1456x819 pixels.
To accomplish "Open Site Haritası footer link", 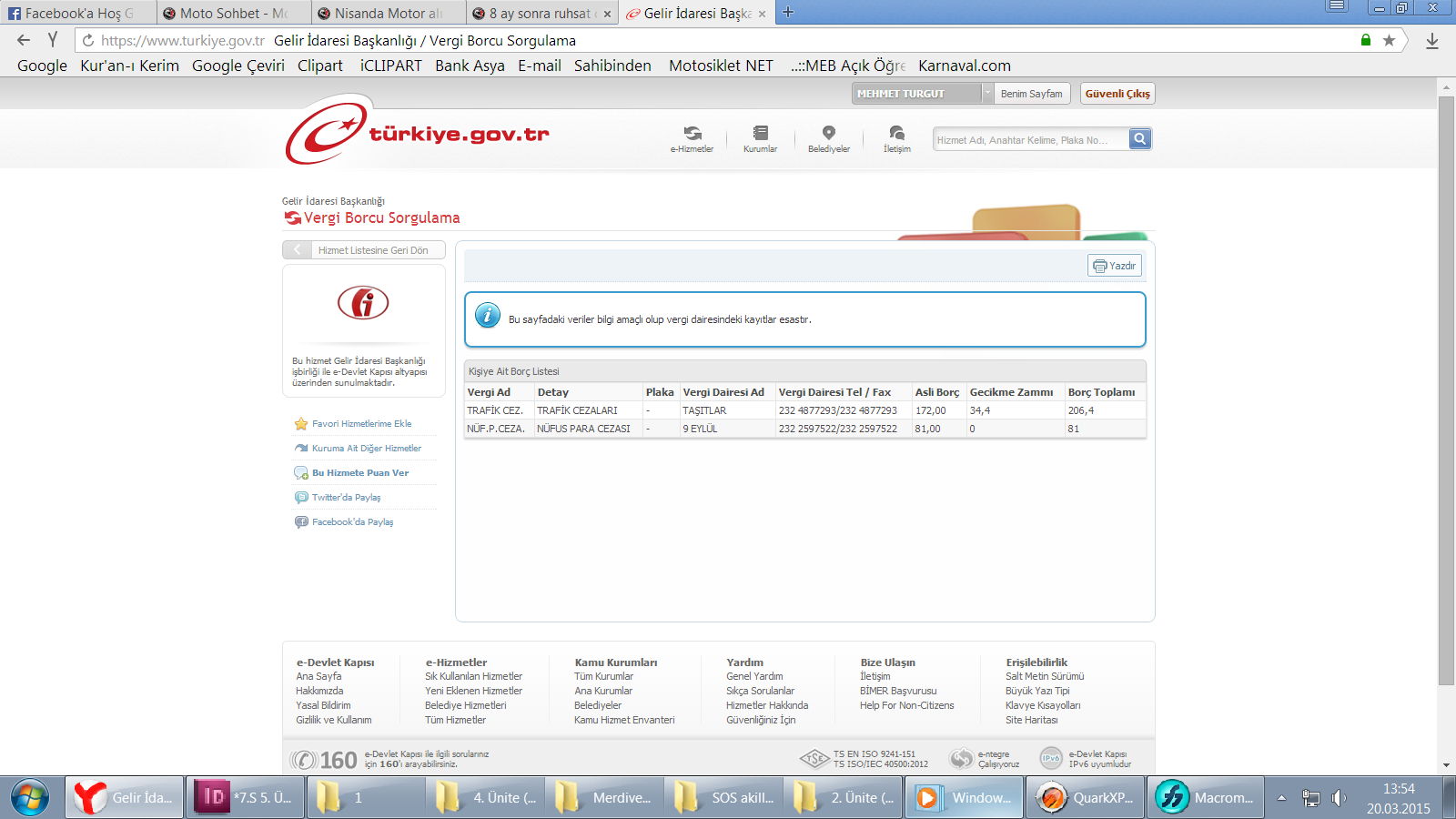I will pyautogui.click(x=1031, y=720).
